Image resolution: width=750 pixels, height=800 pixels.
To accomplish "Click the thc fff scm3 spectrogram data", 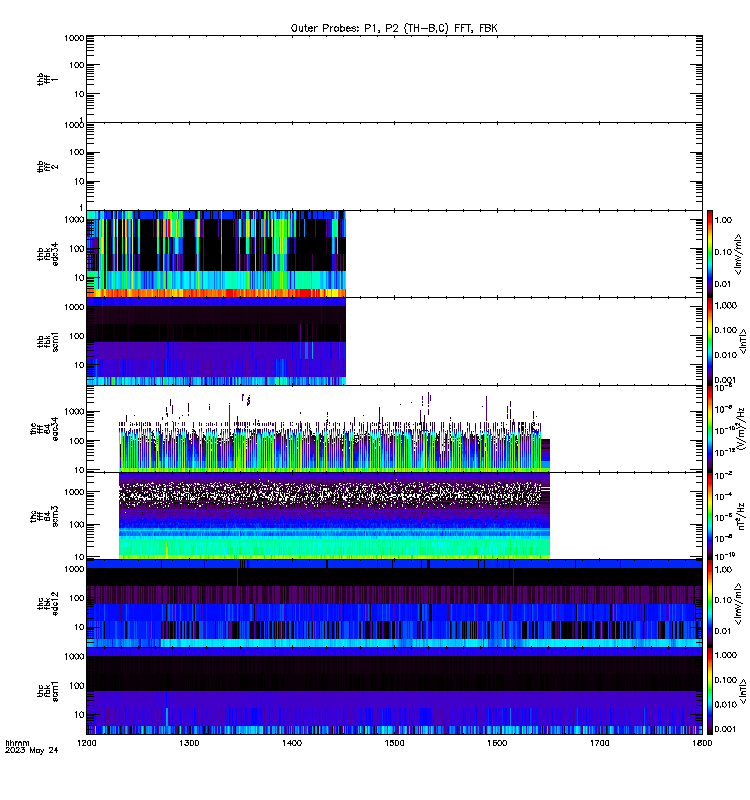I will [x=334, y=516].
